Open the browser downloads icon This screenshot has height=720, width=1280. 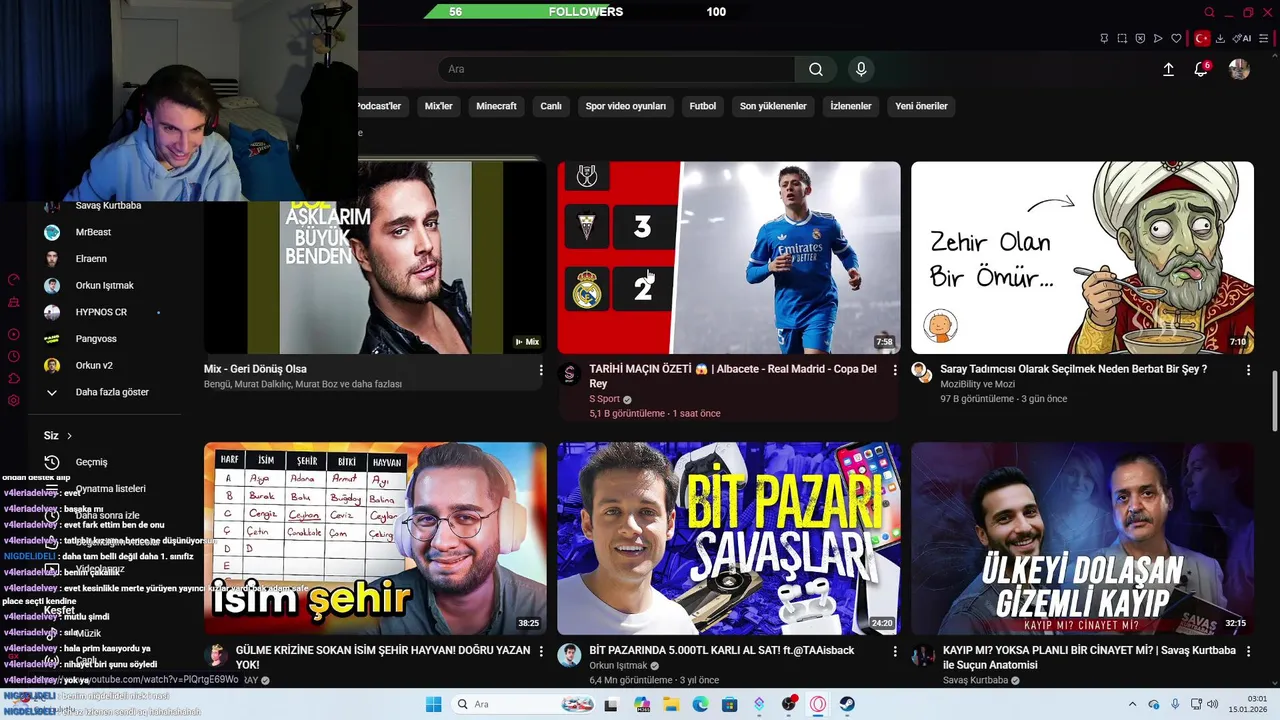[1220, 38]
